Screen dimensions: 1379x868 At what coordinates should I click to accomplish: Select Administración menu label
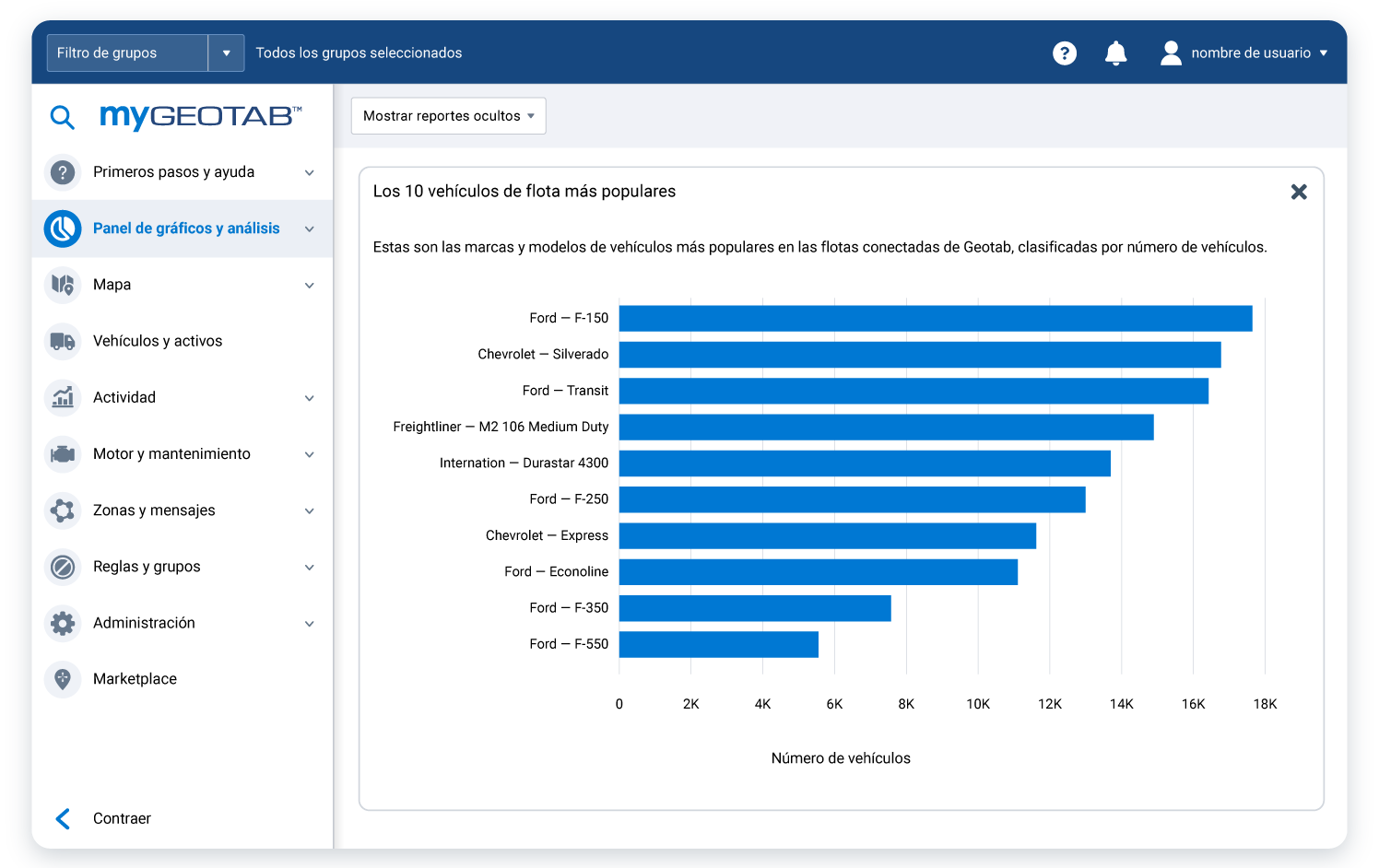144,623
